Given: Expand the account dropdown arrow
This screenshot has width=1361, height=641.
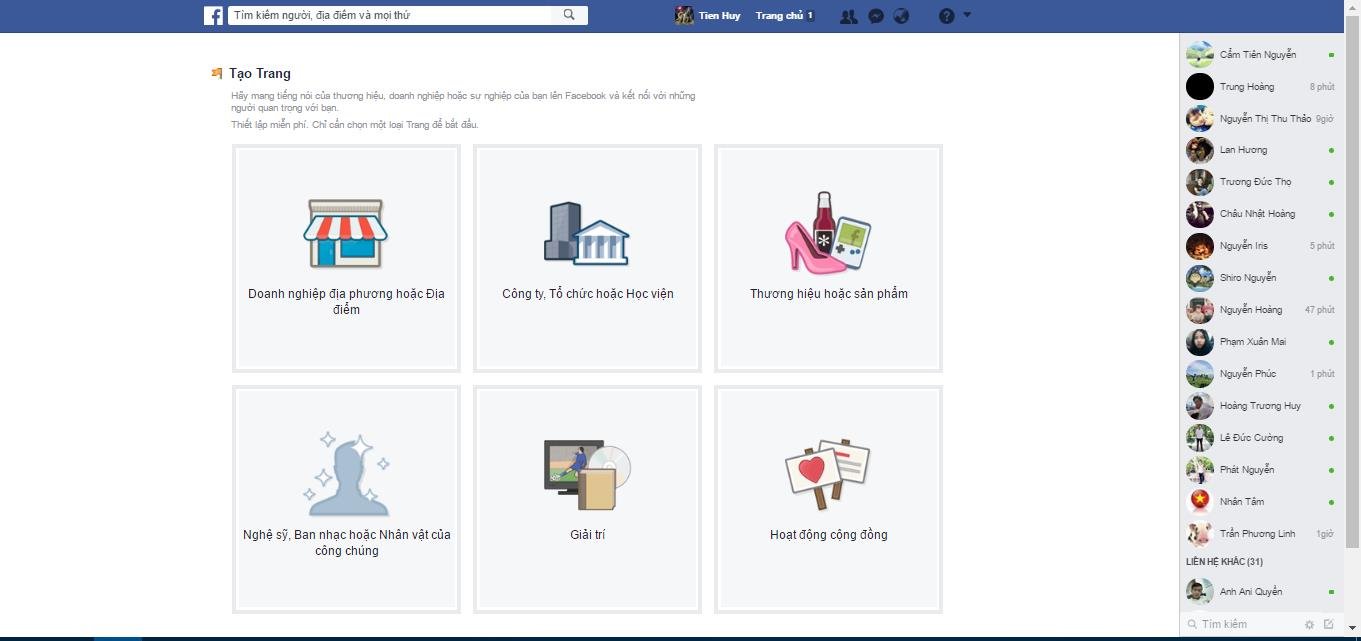Looking at the screenshot, I should pos(967,15).
